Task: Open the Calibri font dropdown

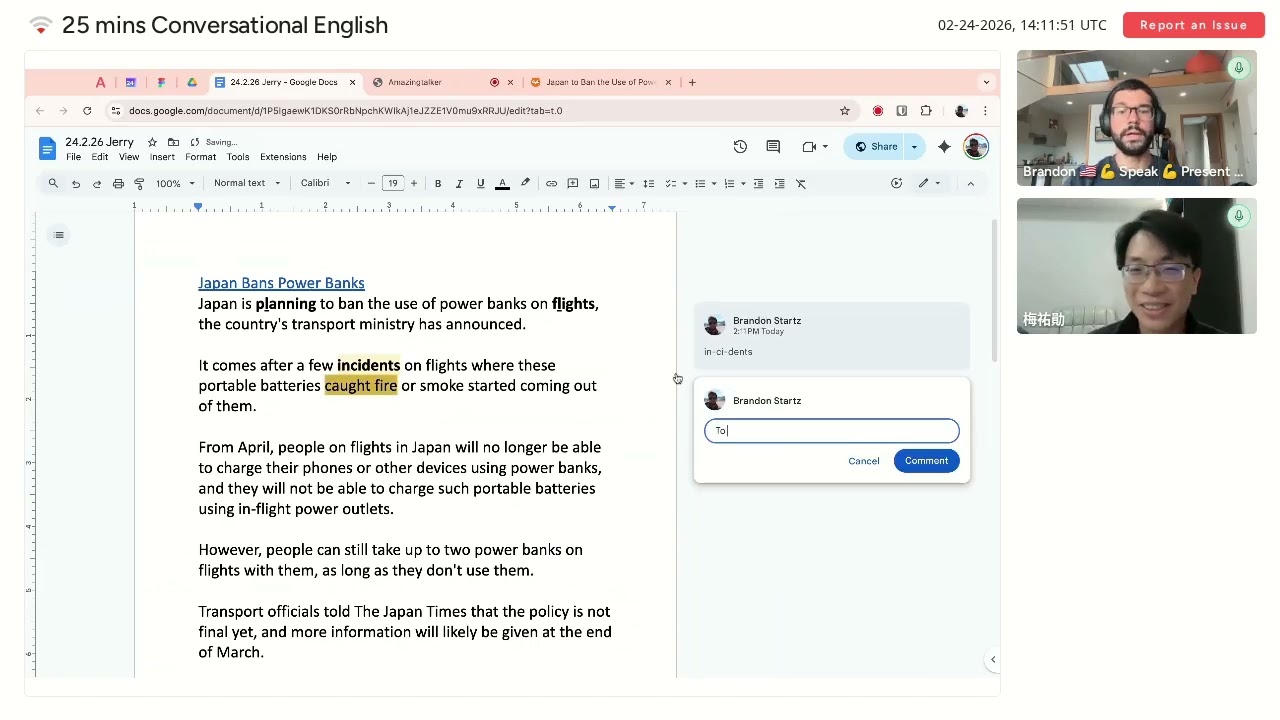Action: click(326, 183)
